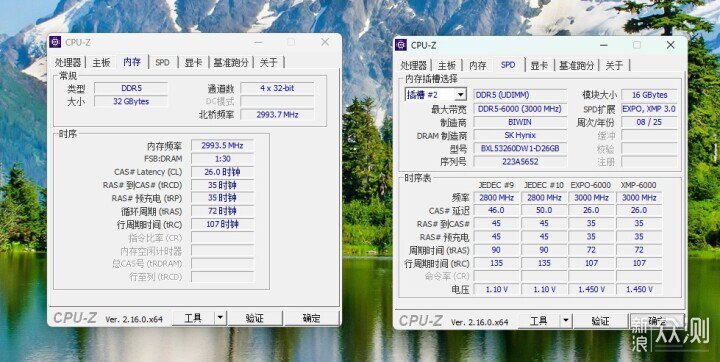Open 主板 tab in right CPU-Z window

click(447, 66)
